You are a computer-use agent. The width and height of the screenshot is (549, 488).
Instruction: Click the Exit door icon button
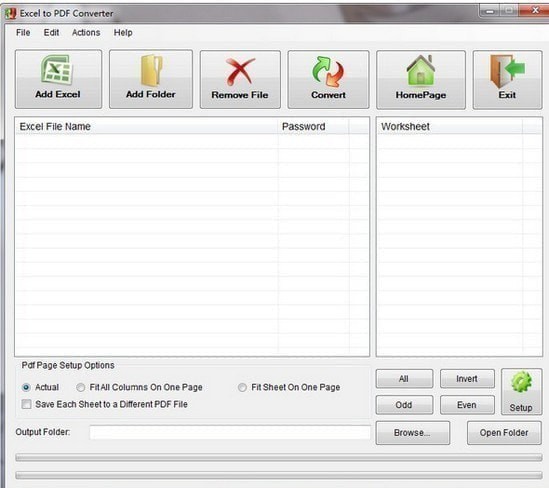507,80
